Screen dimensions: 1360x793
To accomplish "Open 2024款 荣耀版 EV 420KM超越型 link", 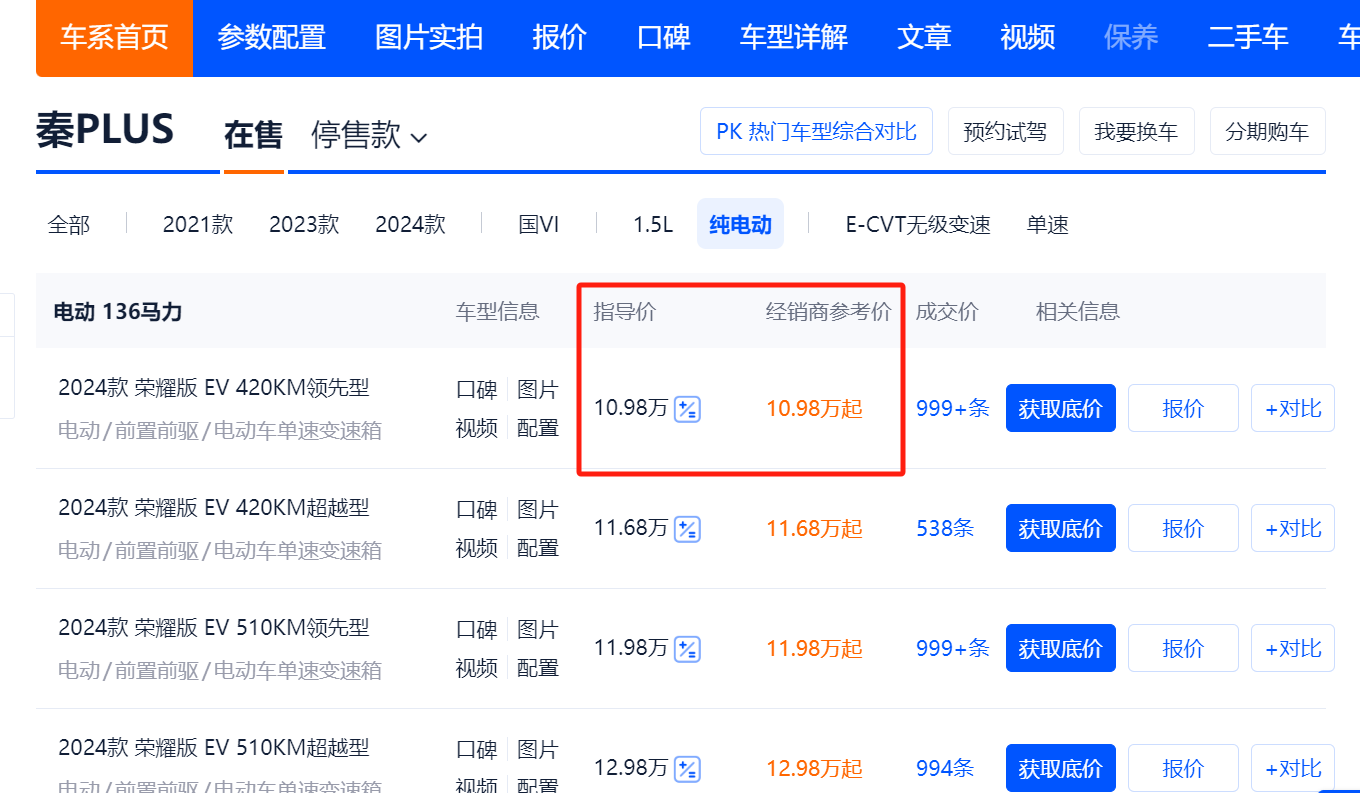I will tap(214, 508).
